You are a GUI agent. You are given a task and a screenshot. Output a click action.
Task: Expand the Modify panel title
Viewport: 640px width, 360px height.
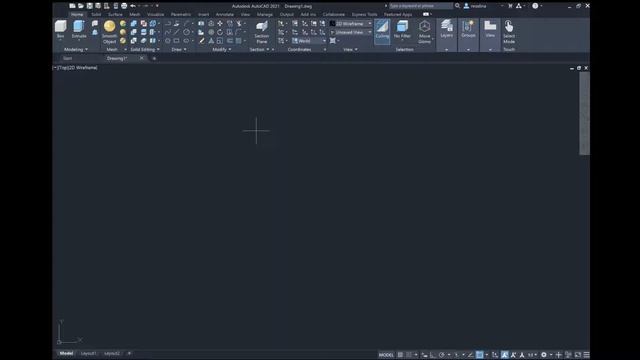coord(222,49)
